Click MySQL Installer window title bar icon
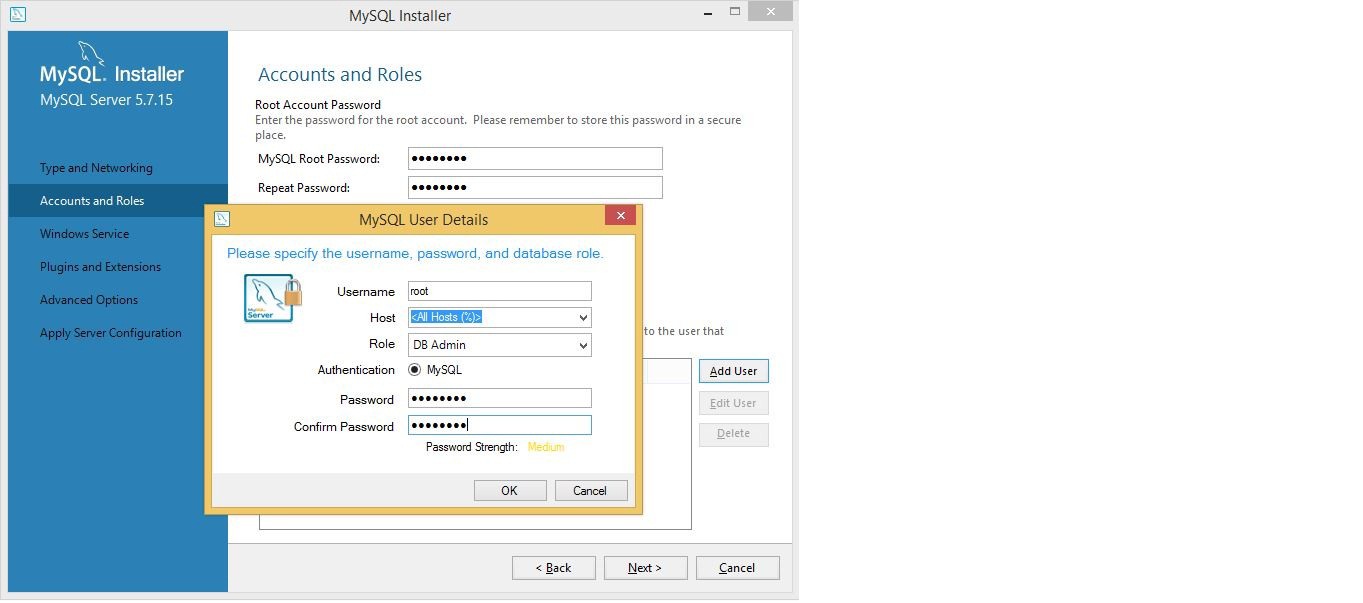 pos(17,15)
